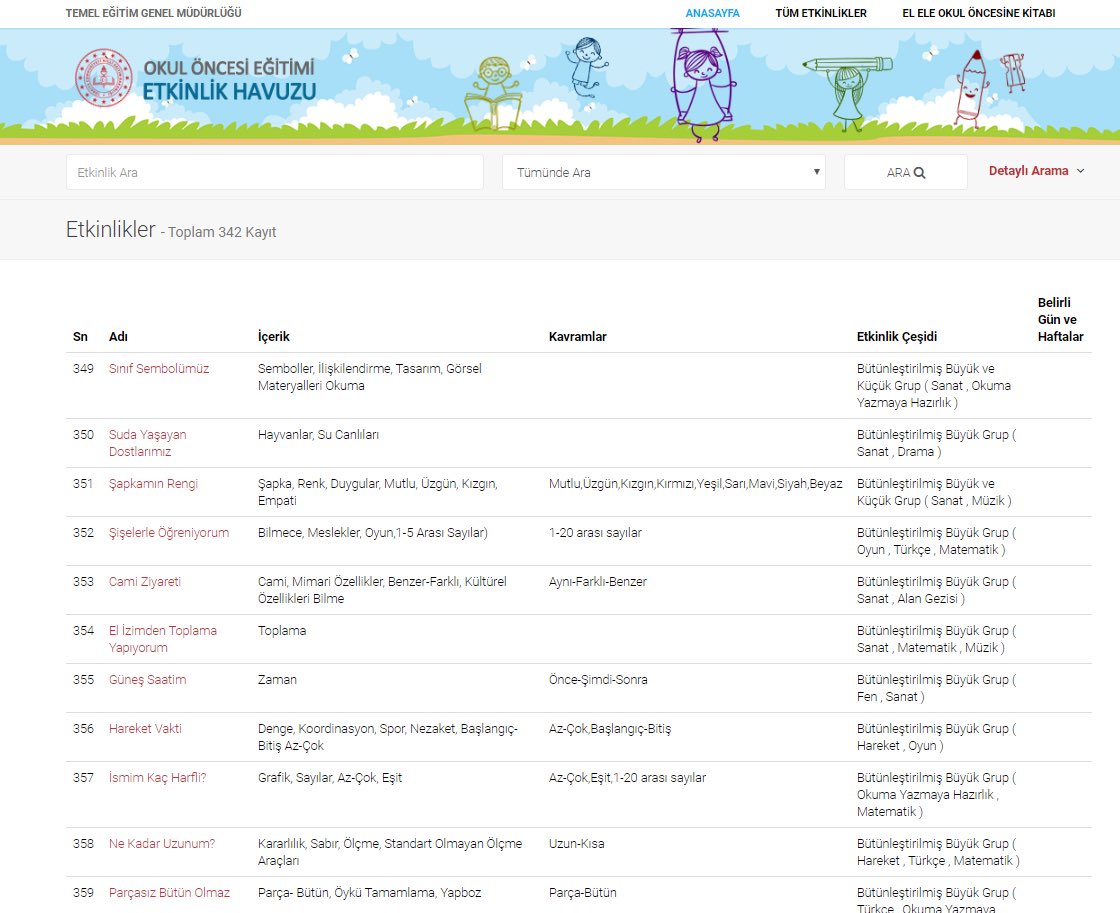Click TEMEL EĞİTİM GENEL MÜDÜRLÜĞÜ text

[154, 13]
